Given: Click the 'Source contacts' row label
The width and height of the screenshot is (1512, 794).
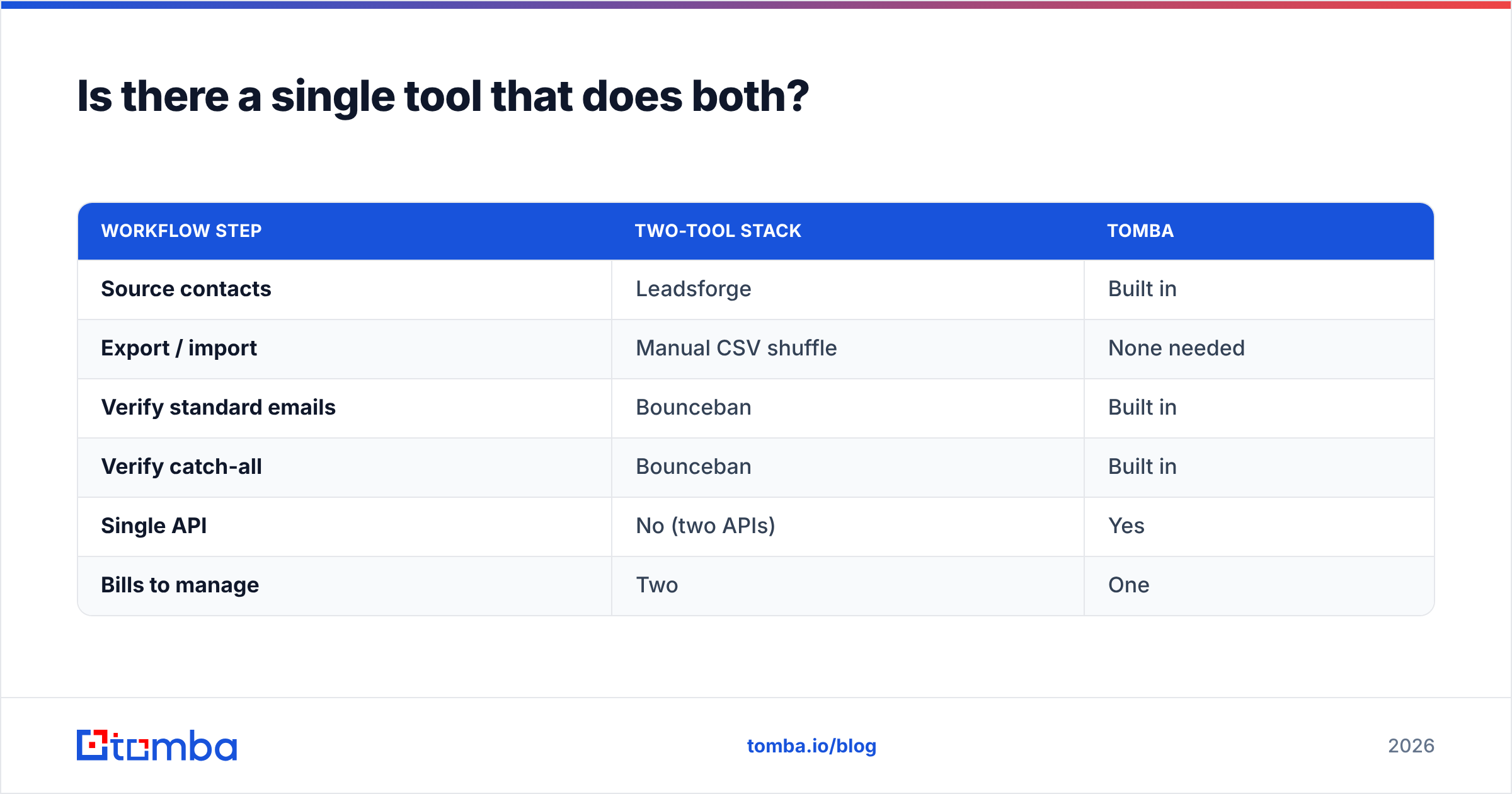Looking at the screenshot, I should point(186,289).
